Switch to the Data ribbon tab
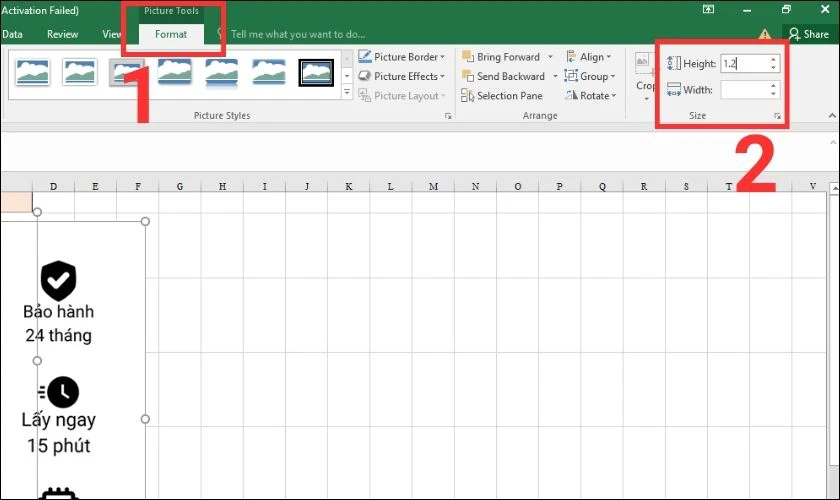 click(x=12, y=34)
